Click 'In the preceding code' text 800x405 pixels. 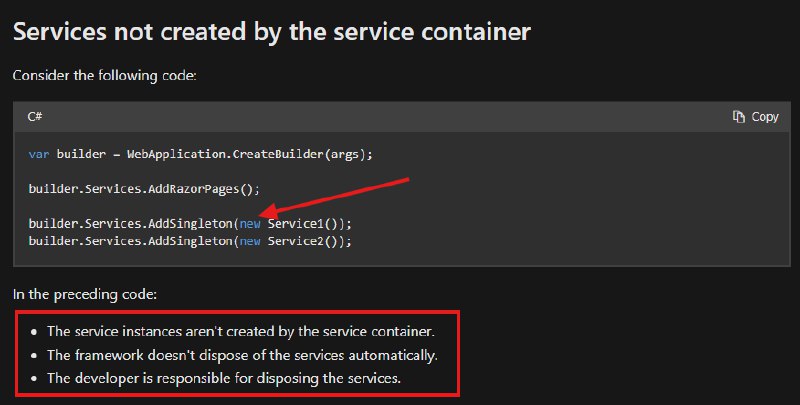[x=85, y=294]
